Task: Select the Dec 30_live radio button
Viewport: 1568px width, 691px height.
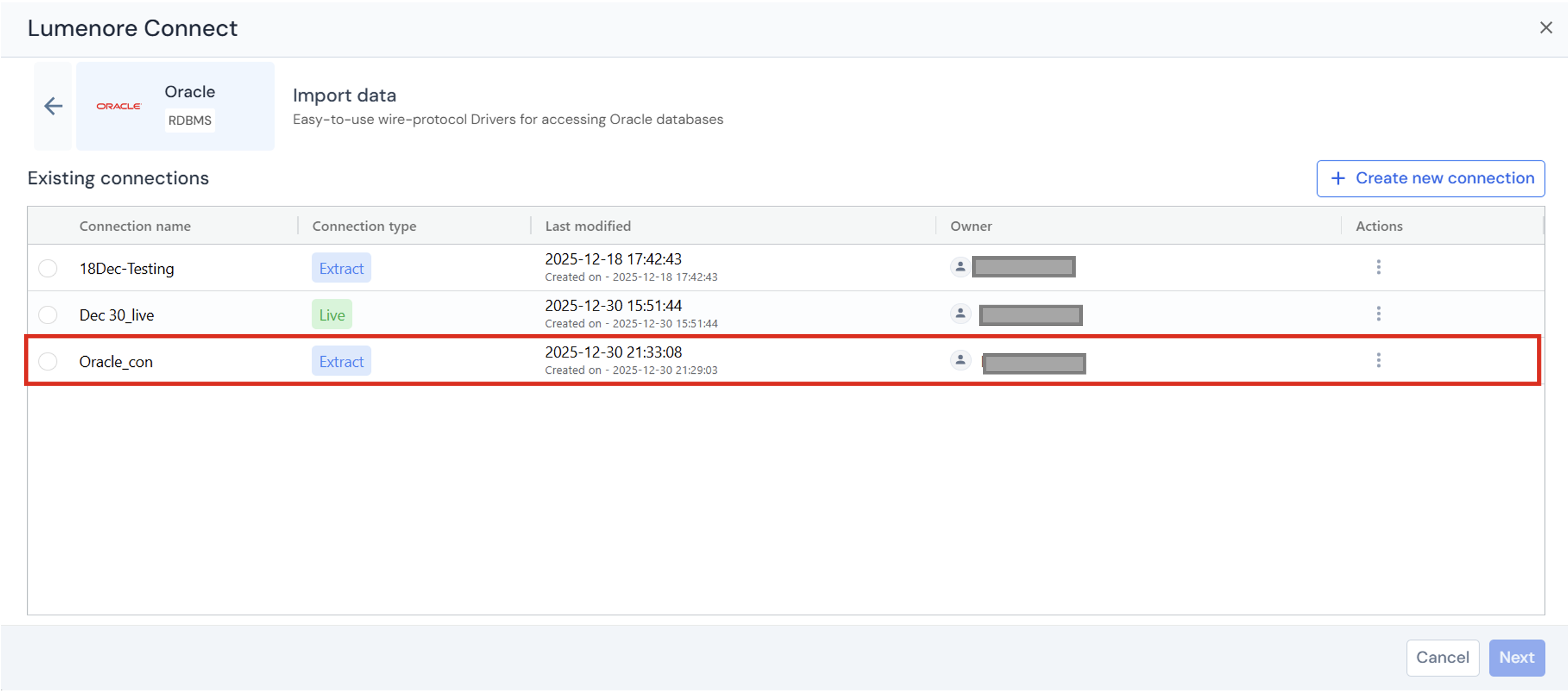Action: pyautogui.click(x=47, y=315)
